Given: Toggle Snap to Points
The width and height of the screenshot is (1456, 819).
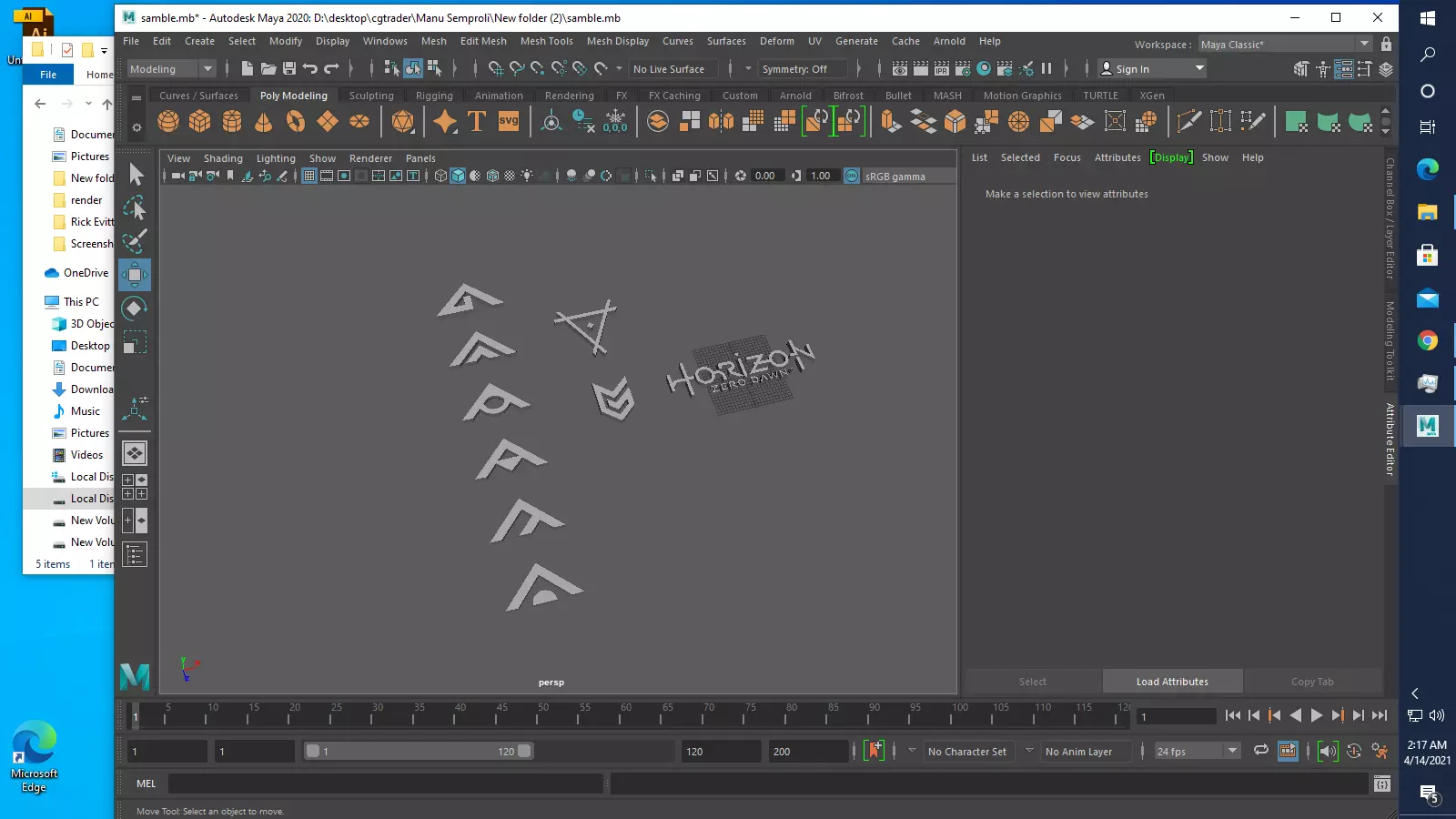Looking at the screenshot, I should (538, 68).
